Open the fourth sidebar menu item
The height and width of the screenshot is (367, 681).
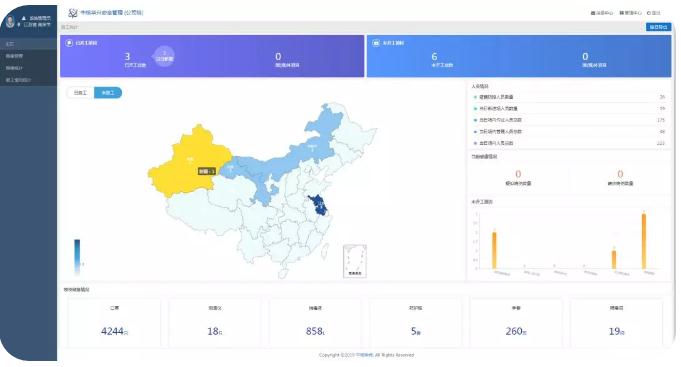click(28, 80)
